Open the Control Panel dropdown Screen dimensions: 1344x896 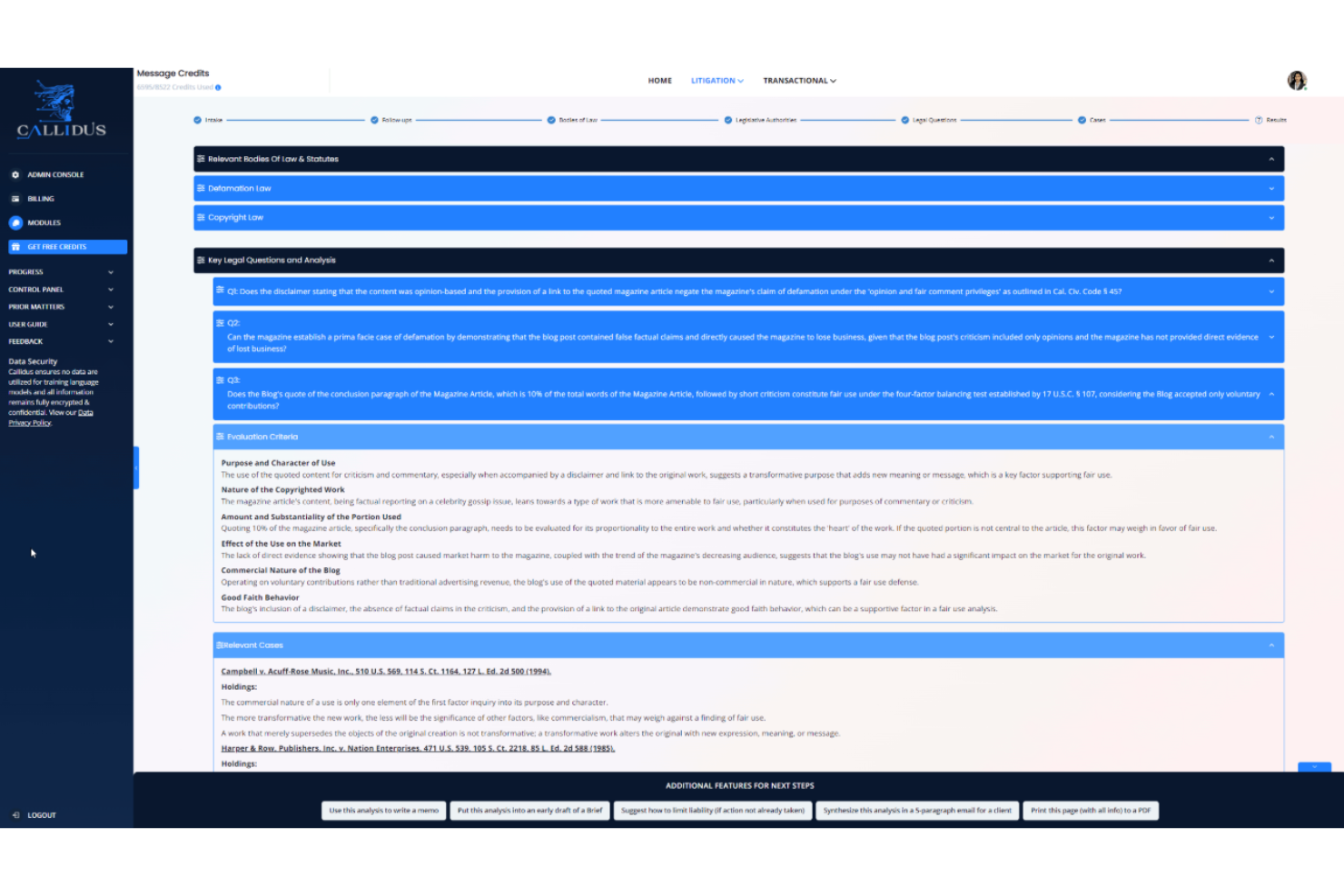pyautogui.click(x=60, y=289)
